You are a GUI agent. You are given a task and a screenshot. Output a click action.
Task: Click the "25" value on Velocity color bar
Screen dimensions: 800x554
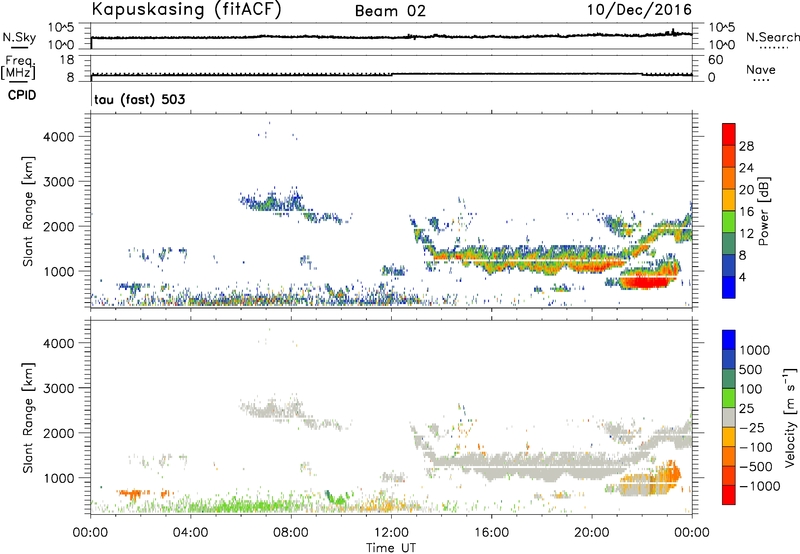[x=746, y=408]
